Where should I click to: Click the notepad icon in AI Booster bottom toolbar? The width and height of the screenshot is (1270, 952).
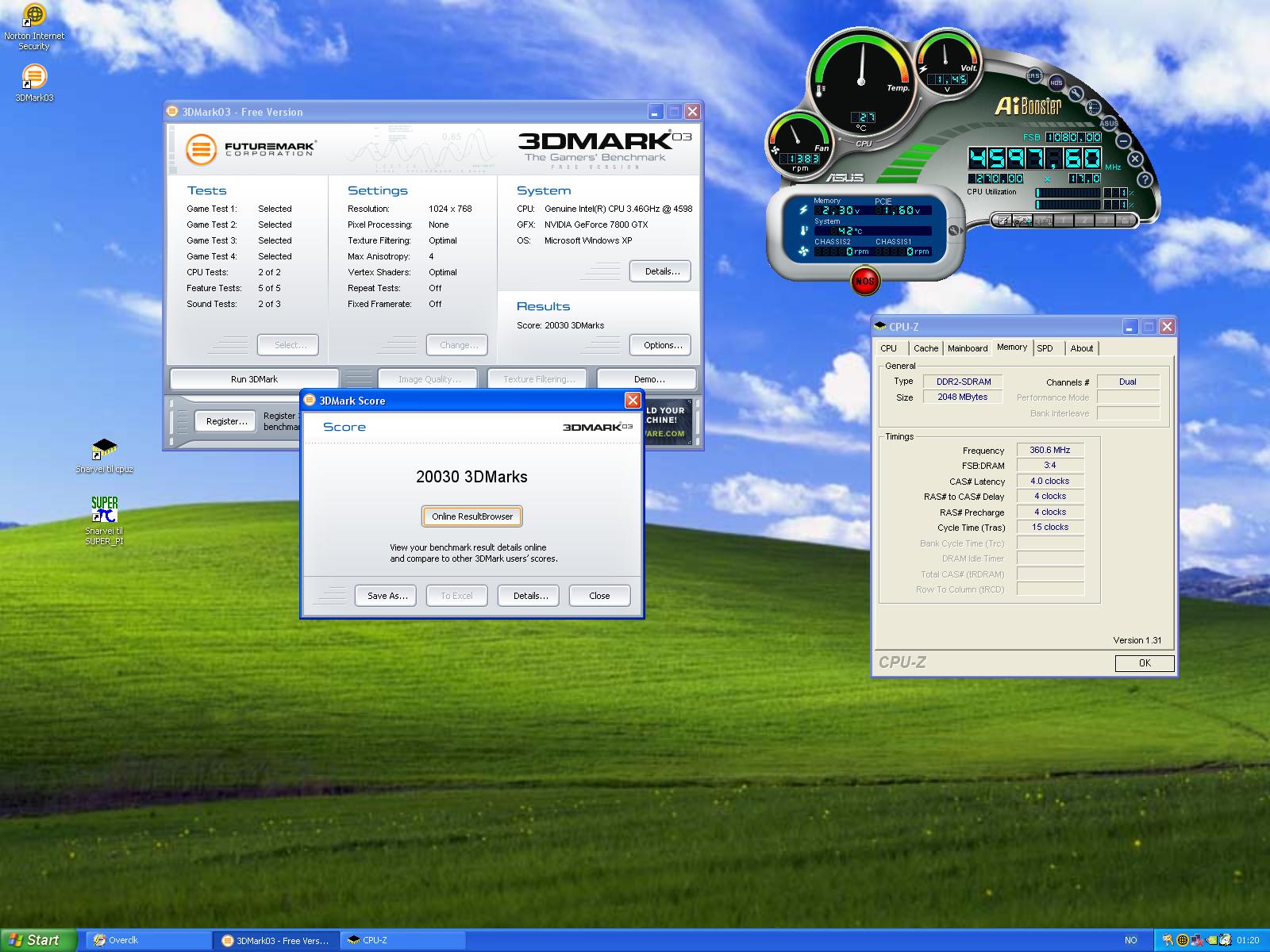click(x=1003, y=221)
